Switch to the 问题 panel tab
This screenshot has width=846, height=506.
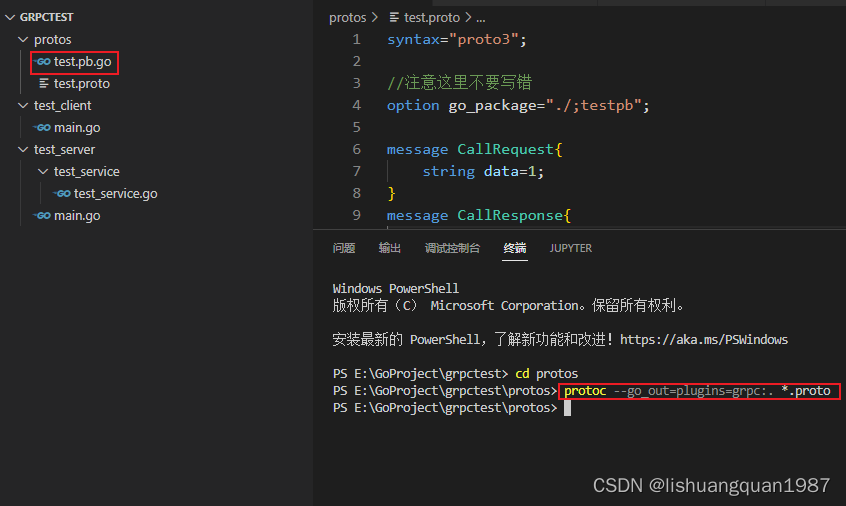tap(344, 248)
